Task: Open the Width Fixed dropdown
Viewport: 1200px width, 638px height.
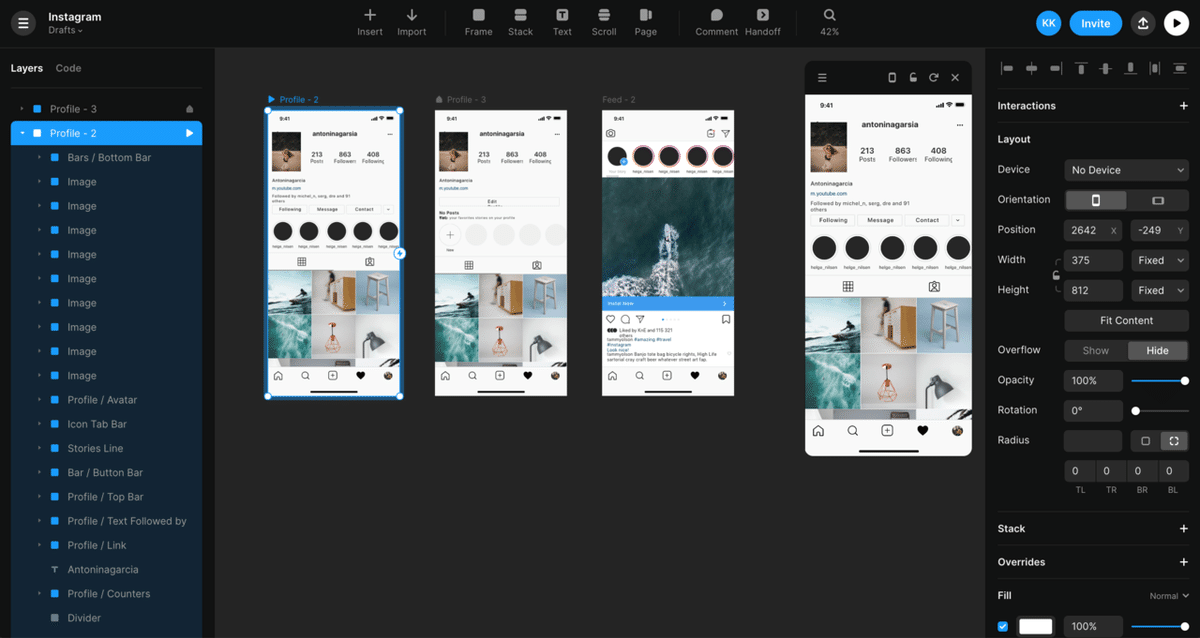Action: pyautogui.click(x=1160, y=260)
